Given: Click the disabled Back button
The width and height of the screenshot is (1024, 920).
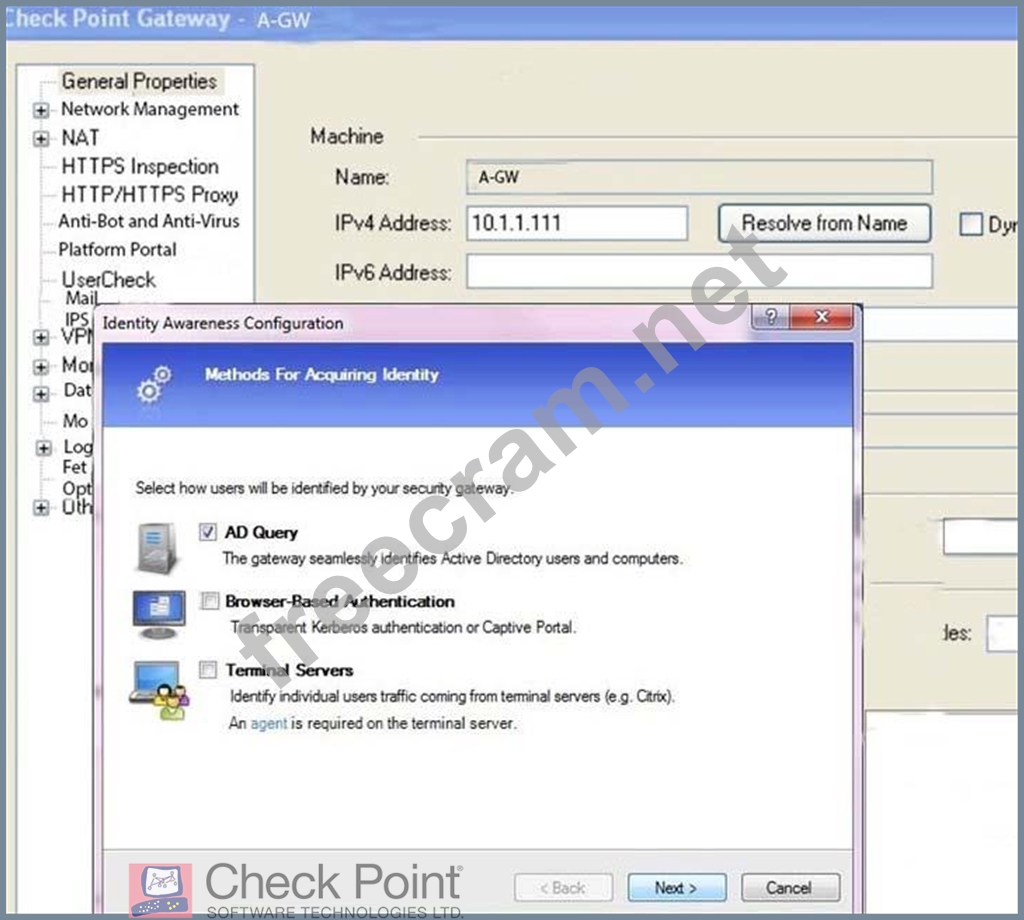Looking at the screenshot, I should [x=563, y=888].
